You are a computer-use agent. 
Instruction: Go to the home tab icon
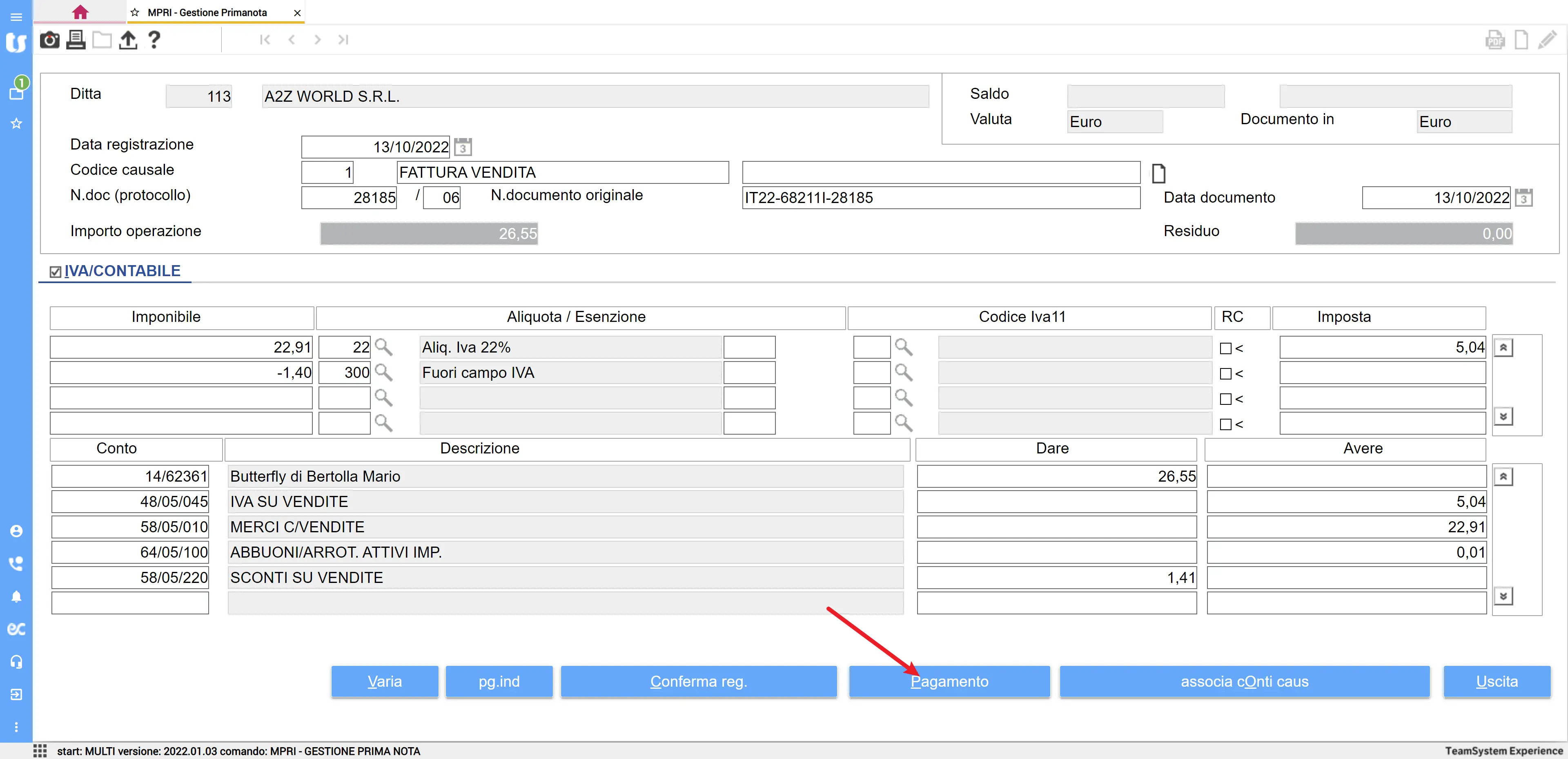point(80,12)
